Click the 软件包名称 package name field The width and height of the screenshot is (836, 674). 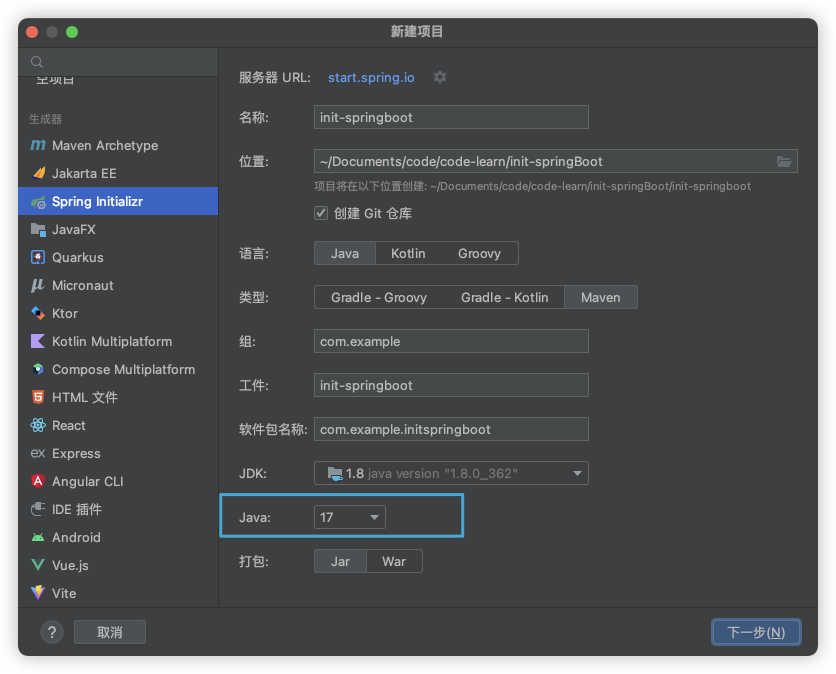pos(451,429)
